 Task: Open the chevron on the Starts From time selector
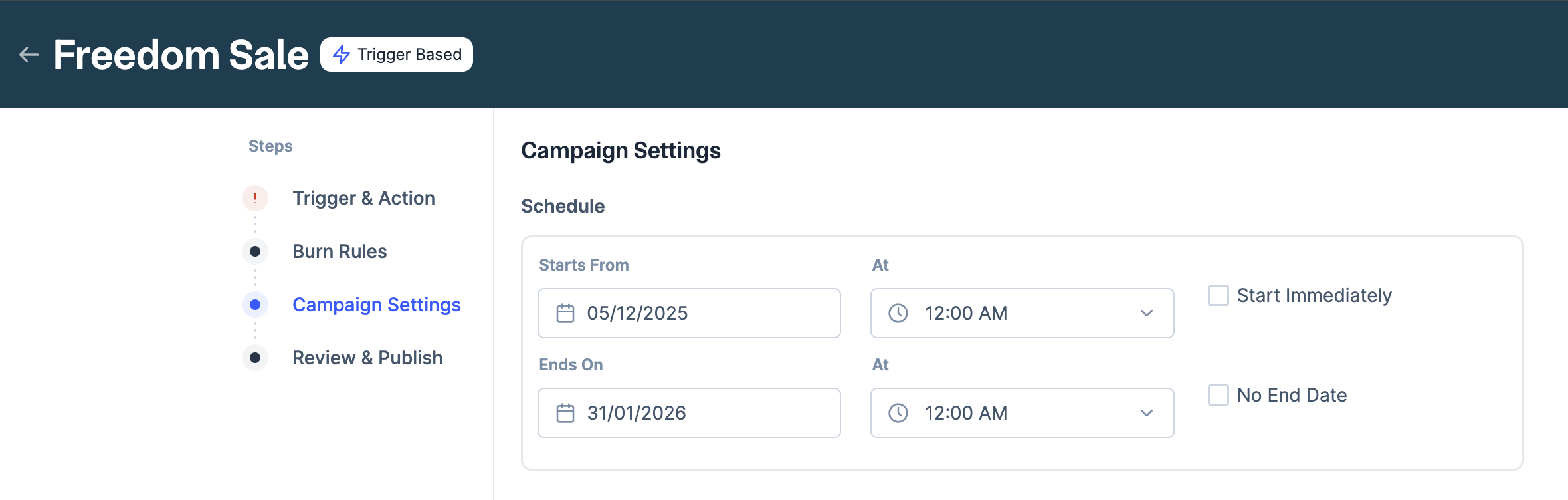[x=1146, y=312]
